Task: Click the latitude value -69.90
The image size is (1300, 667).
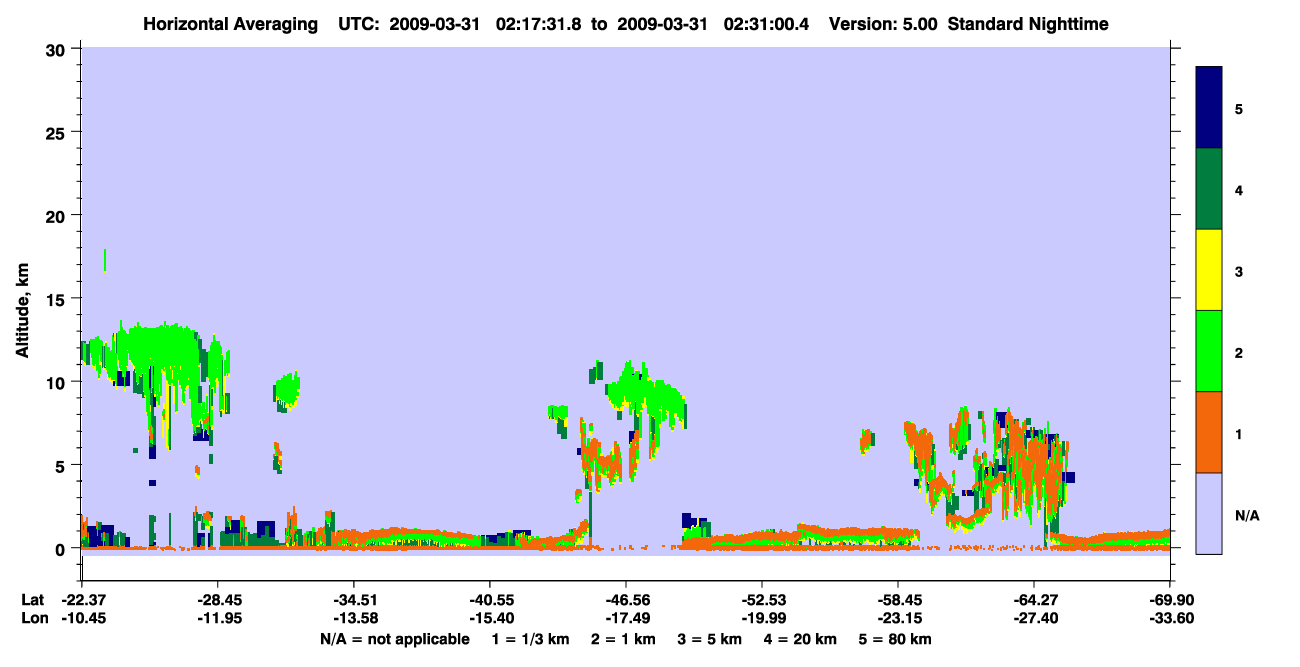Action: 1169,600
